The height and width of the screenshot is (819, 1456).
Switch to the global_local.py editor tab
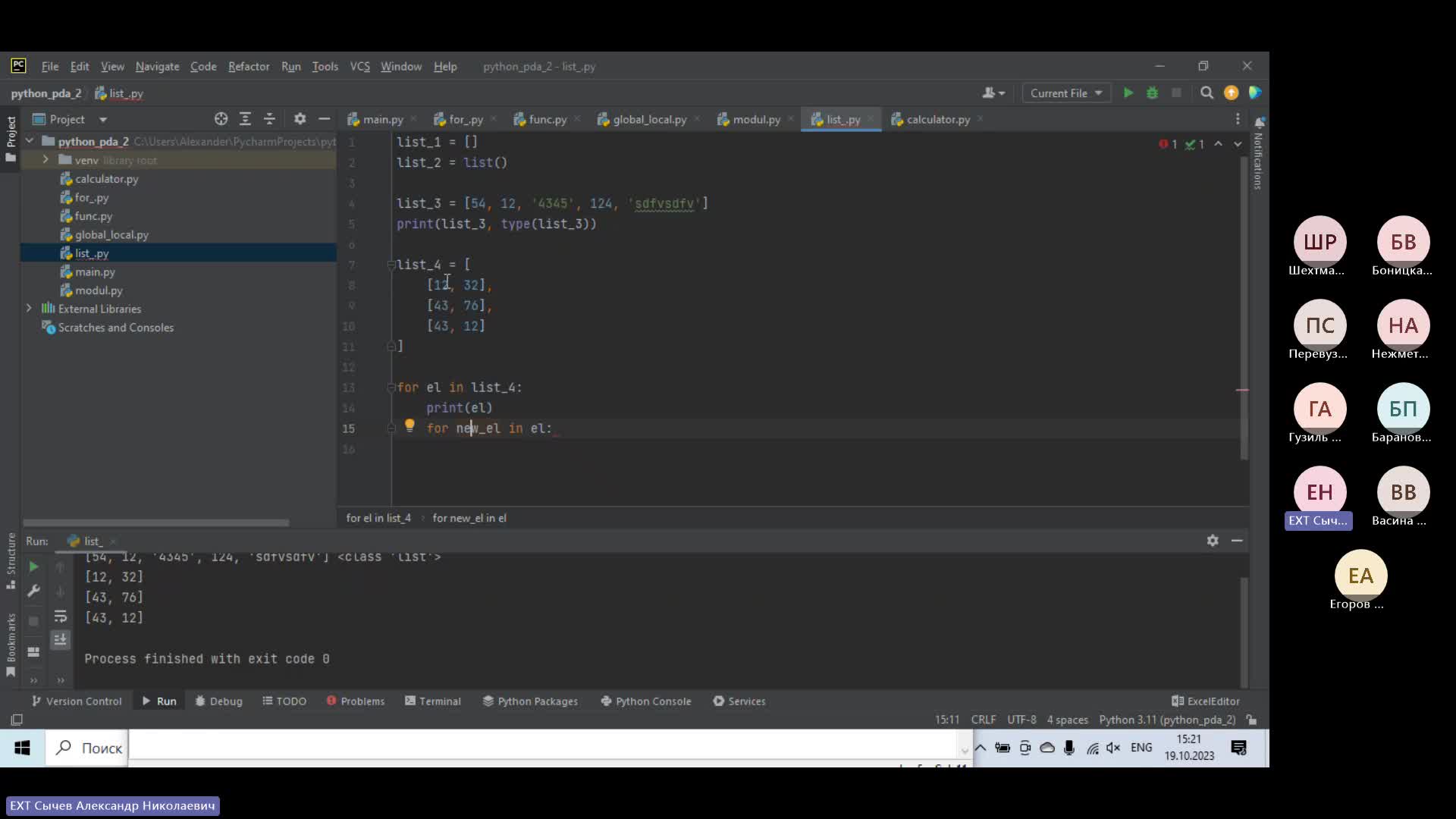(649, 119)
